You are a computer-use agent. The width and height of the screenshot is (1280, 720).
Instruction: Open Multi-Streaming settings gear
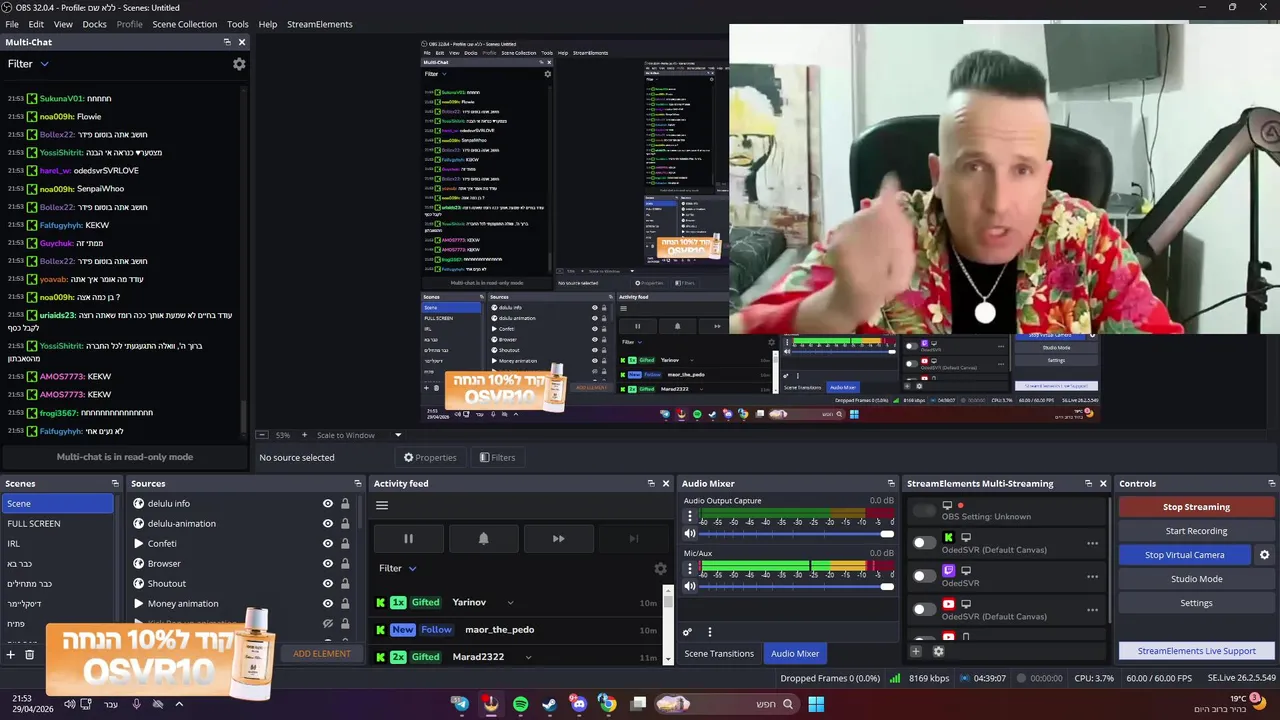click(x=938, y=652)
